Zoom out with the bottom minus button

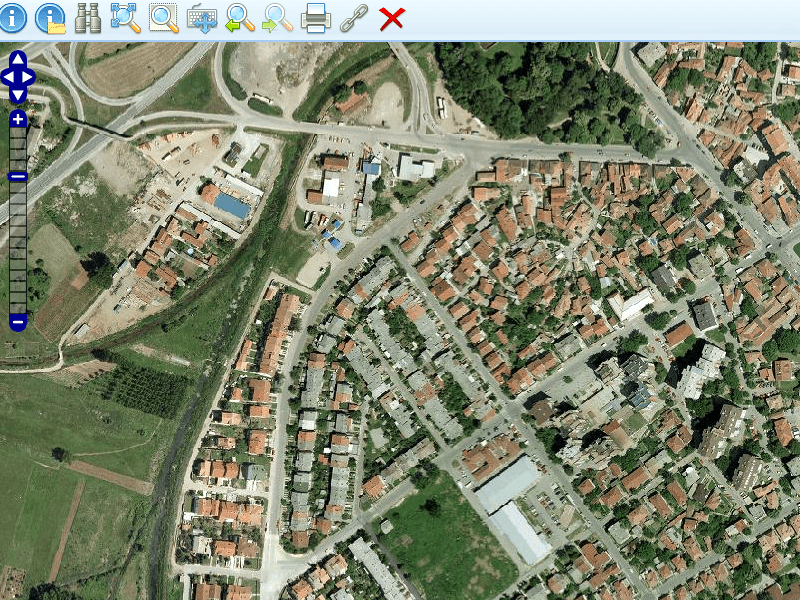click(x=18, y=322)
